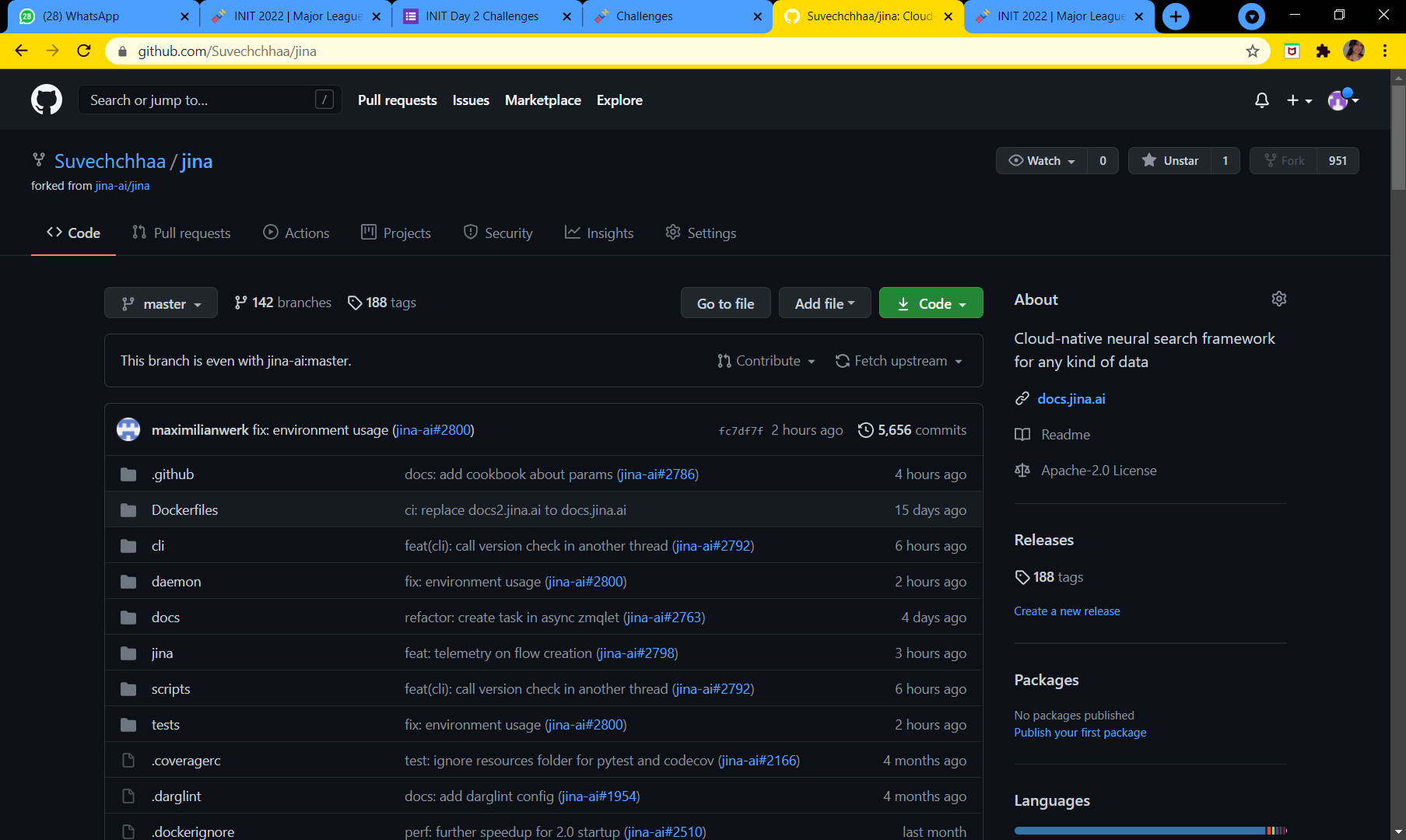Switch to the Projects tab
The width and height of the screenshot is (1406, 840).
tap(396, 233)
